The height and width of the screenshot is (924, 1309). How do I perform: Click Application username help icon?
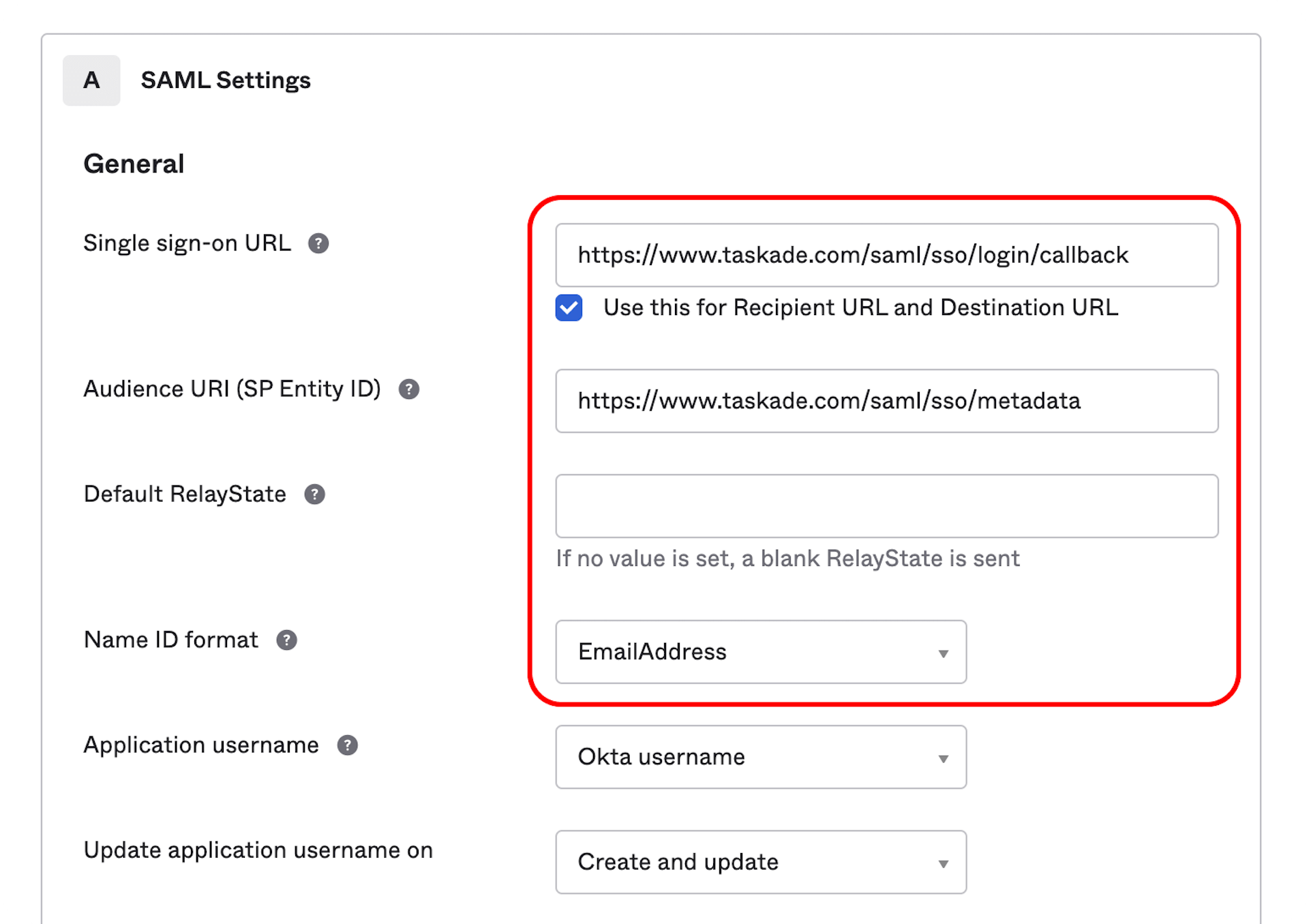pos(347,745)
